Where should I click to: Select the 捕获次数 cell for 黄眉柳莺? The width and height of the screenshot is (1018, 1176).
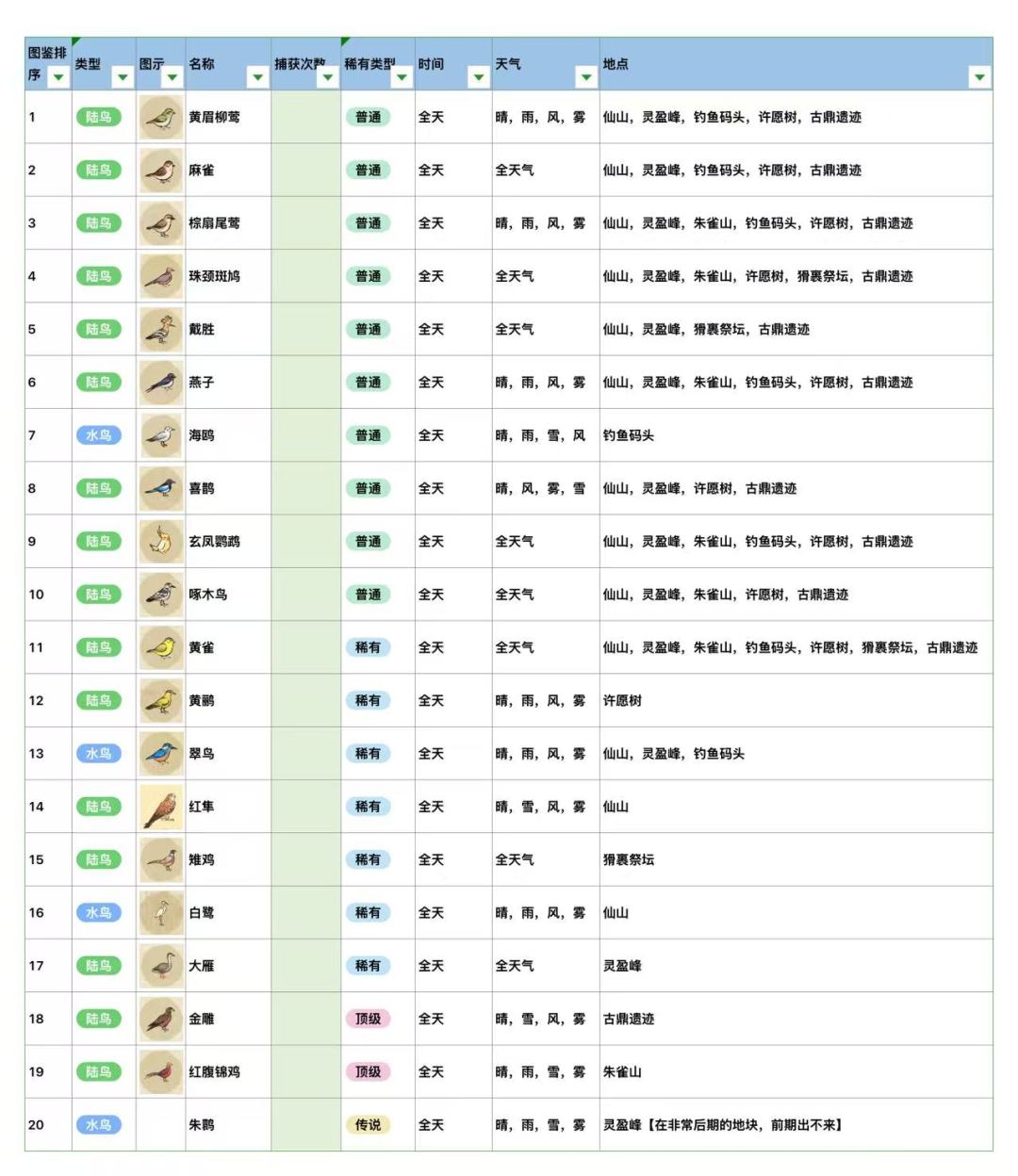pos(305,117)
